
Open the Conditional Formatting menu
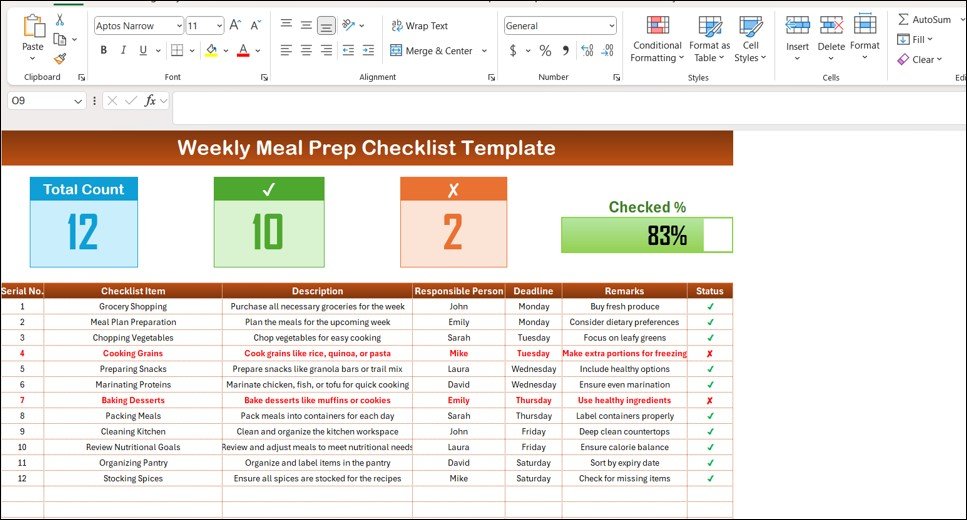click(x=657, y=39)
